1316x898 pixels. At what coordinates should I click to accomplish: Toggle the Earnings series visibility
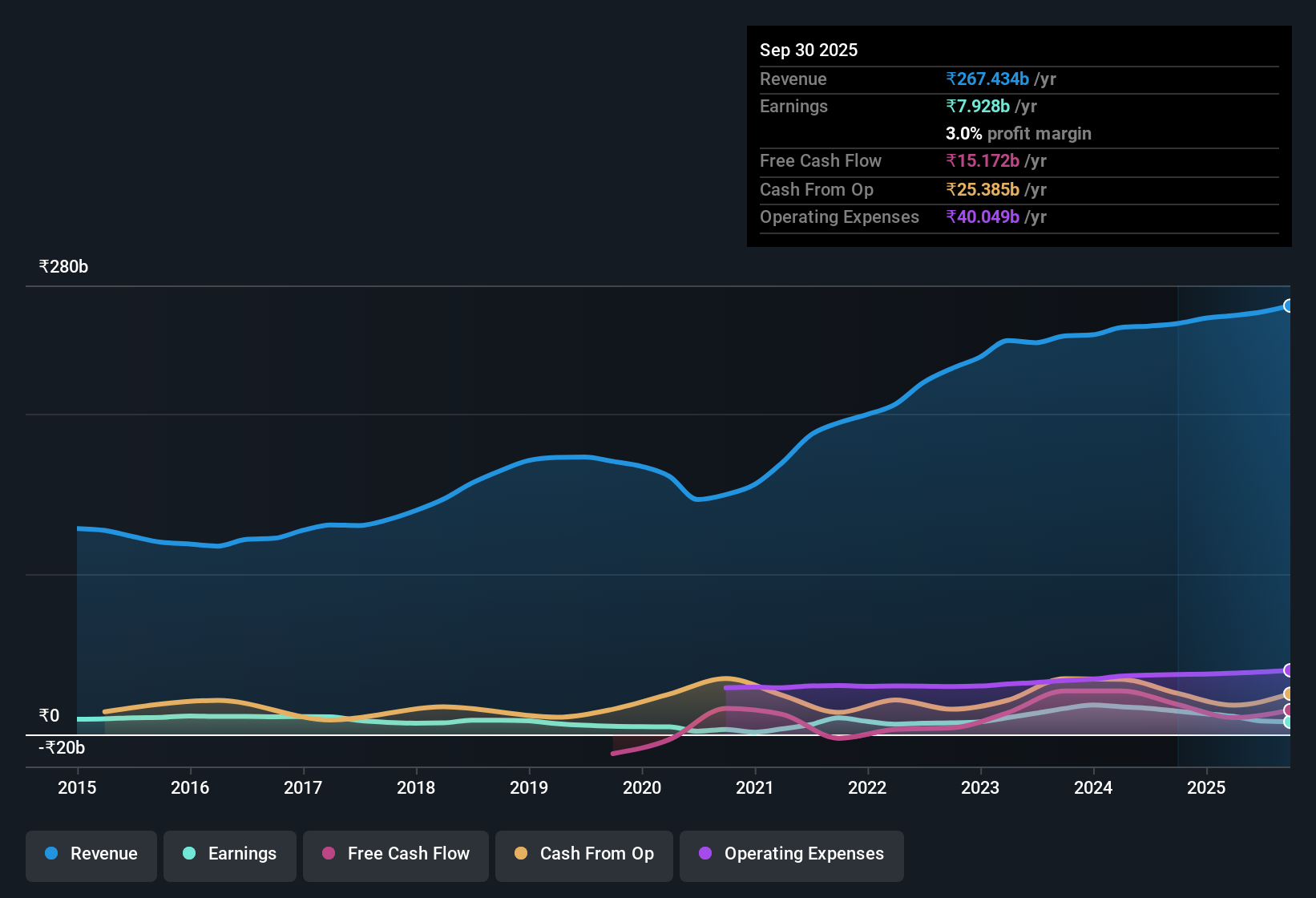pyautogui.click(x=230, y=855)
